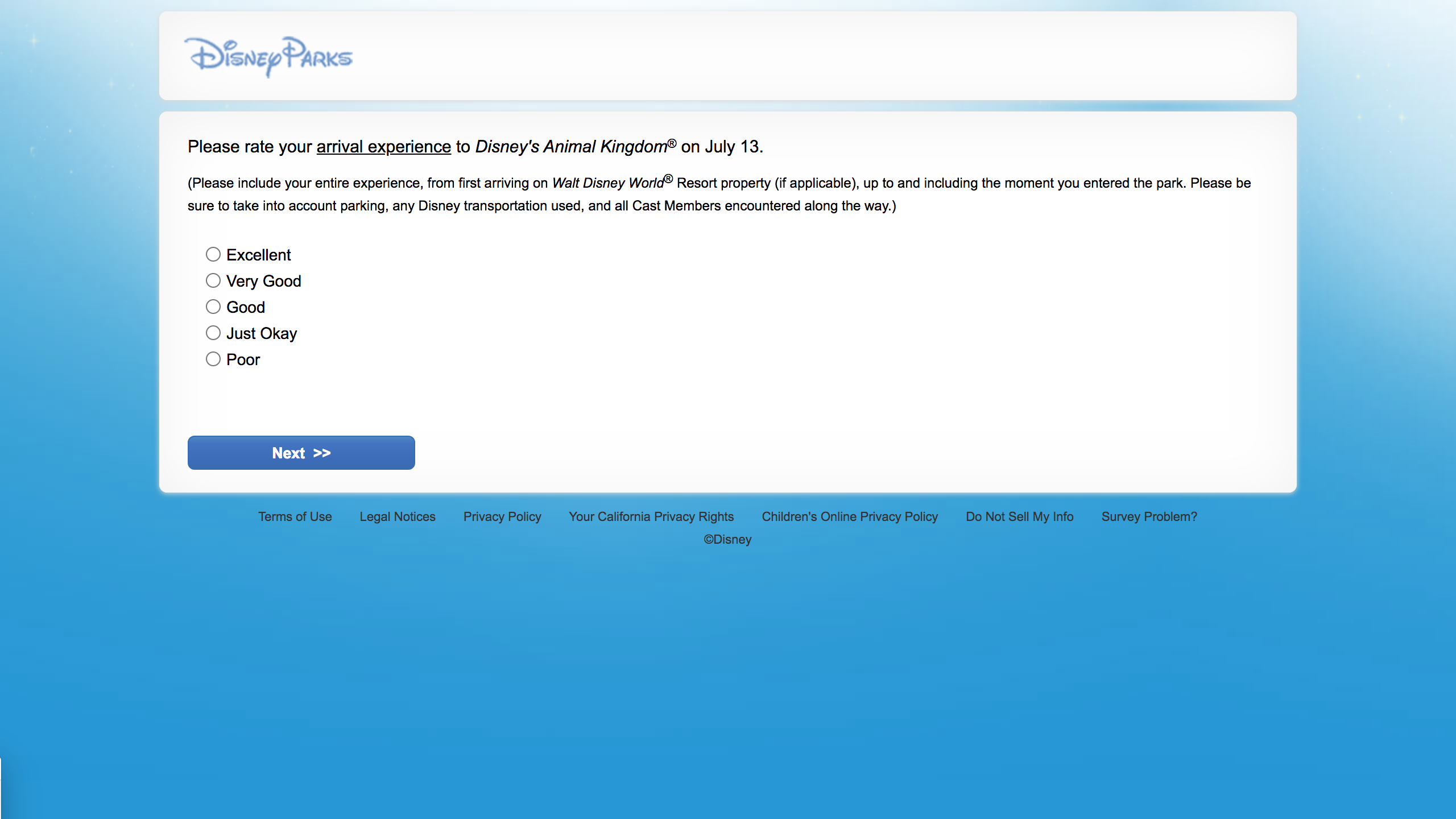Pick the Just Okay radio button

213,333
